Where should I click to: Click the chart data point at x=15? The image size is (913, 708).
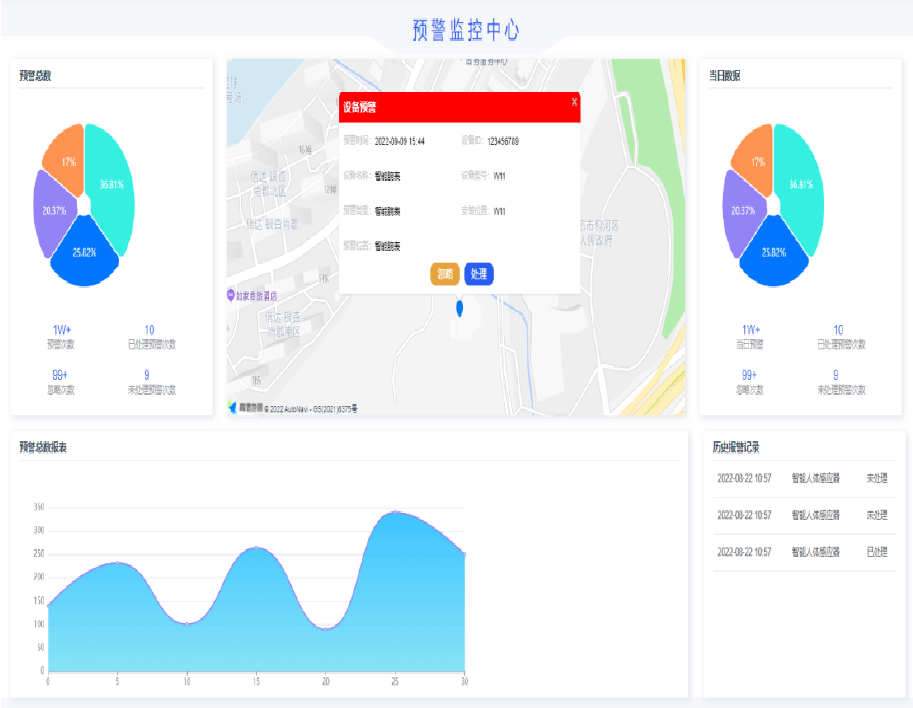[257, 547]
